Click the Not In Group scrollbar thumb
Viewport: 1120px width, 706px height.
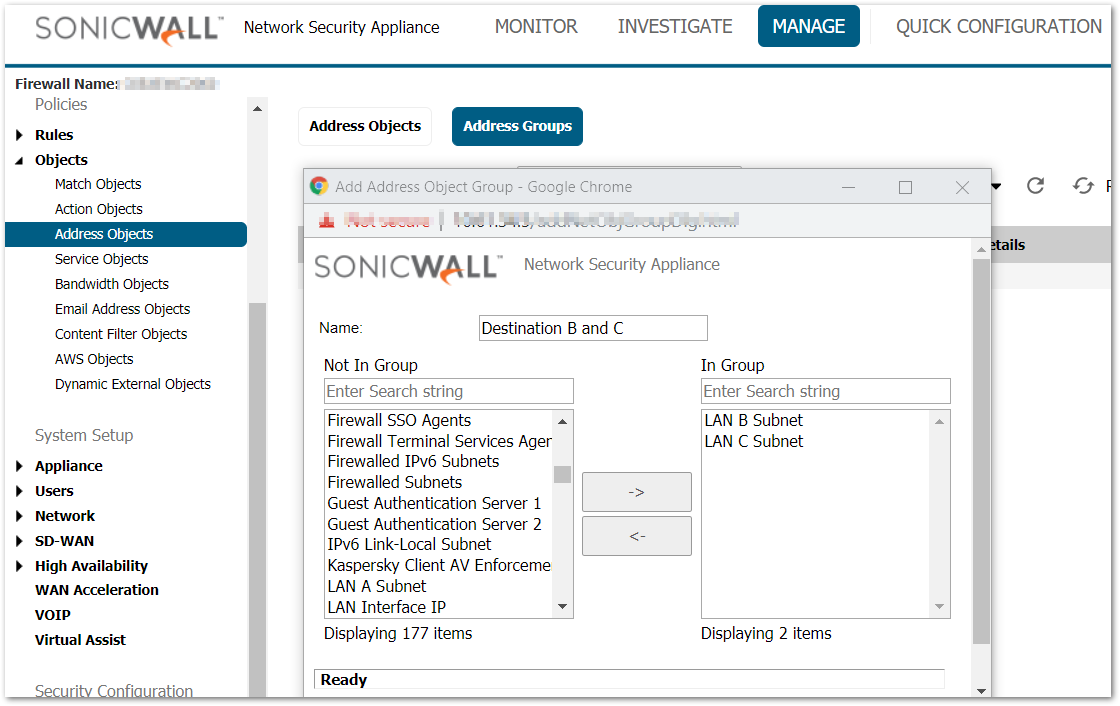point(562,474)
